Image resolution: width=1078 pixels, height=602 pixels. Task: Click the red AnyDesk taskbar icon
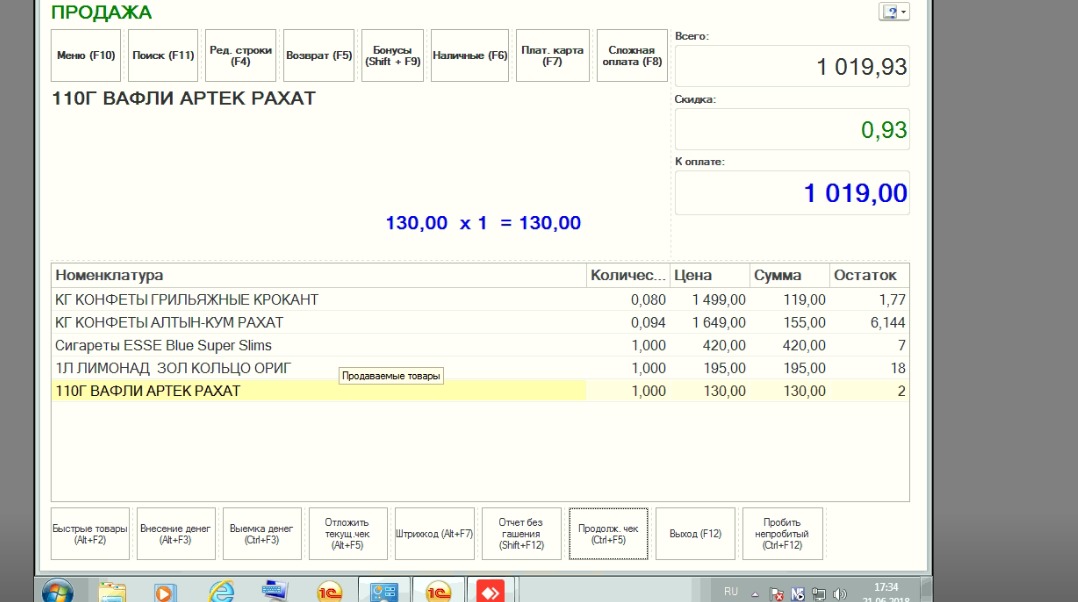(x=491, y=591)
